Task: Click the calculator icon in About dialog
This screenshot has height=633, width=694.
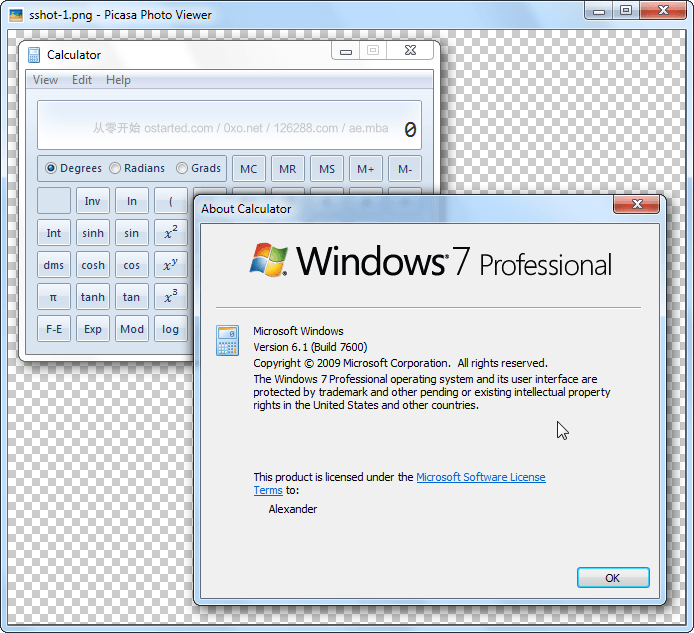Action: 227,340
